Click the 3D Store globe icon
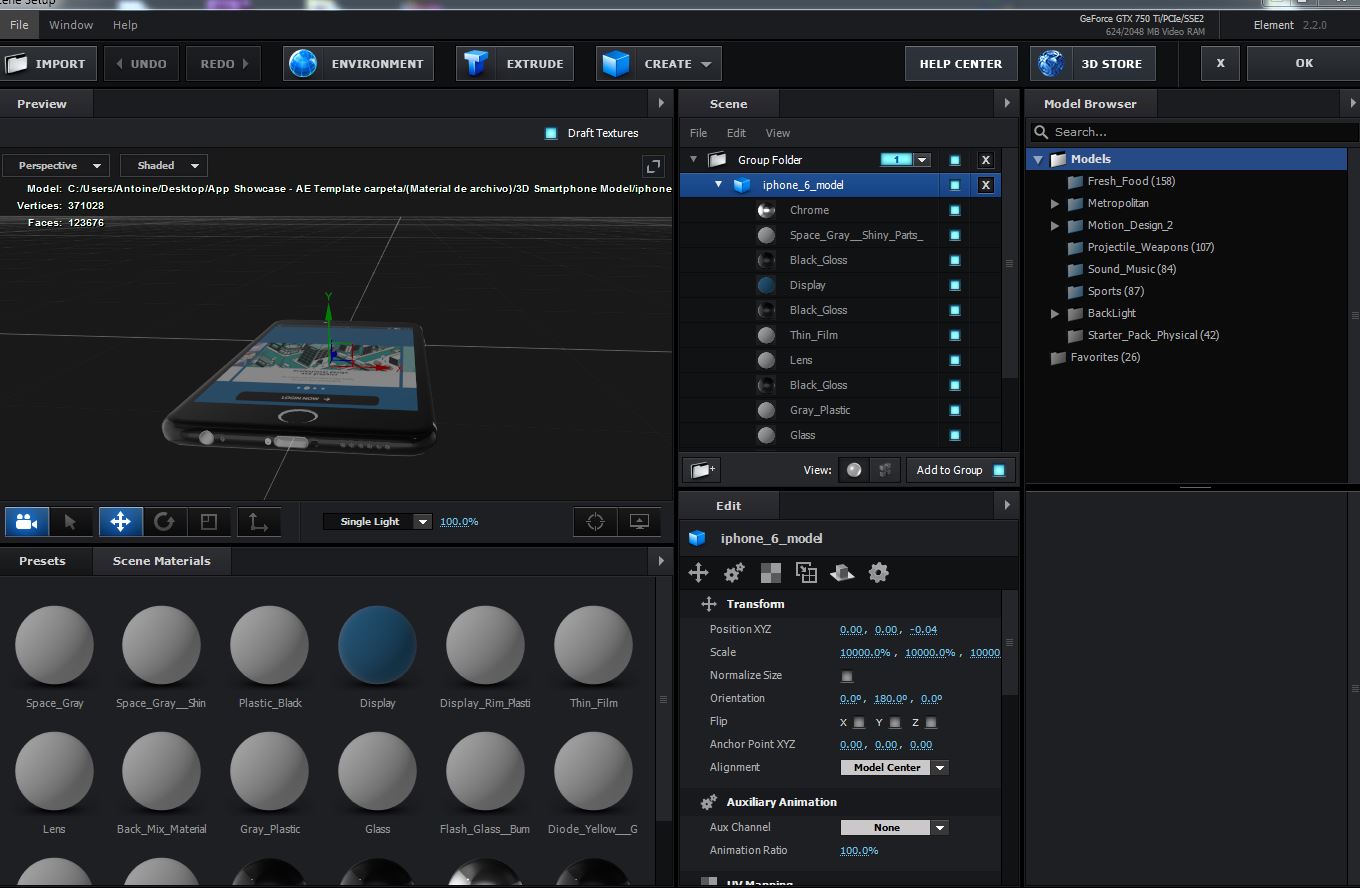 1051,64
